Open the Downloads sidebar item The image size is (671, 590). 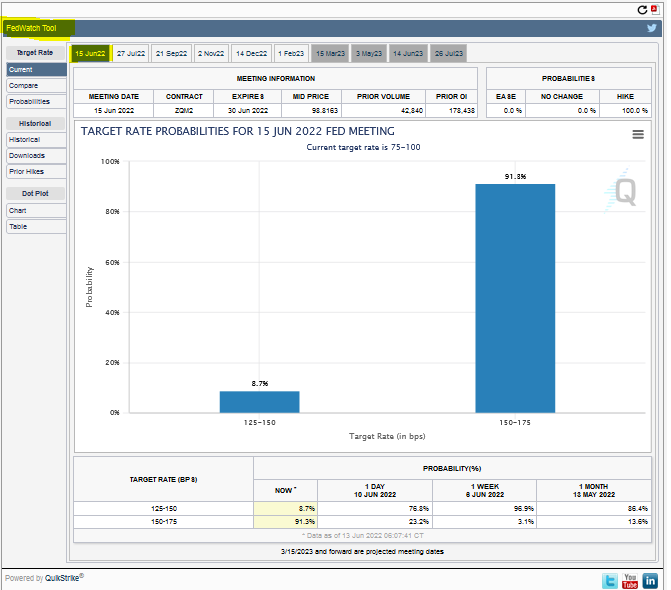(x=36, y=155)
